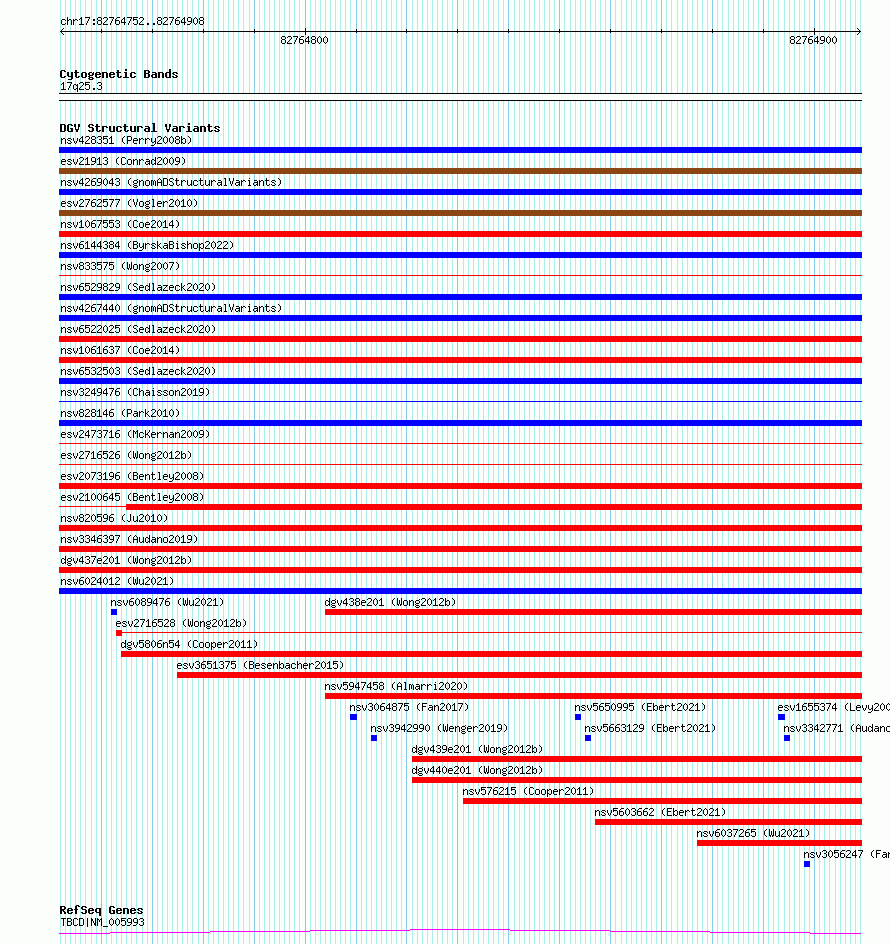Image resolution: width=890 pixels, height=944 pixels.
Task: Click the nsv833575 (Wong2007) variant label
Action: click(x=120, y=266)
